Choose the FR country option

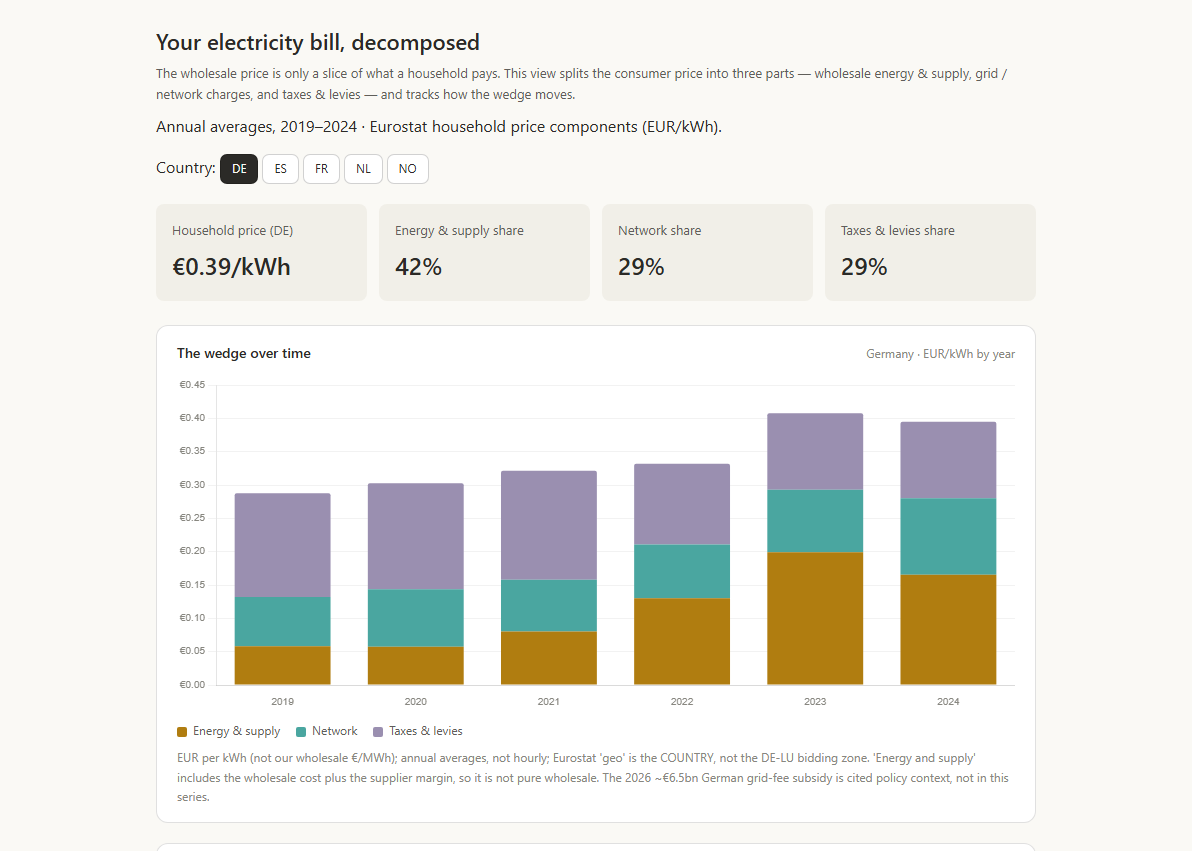click(x=322, y=169)
